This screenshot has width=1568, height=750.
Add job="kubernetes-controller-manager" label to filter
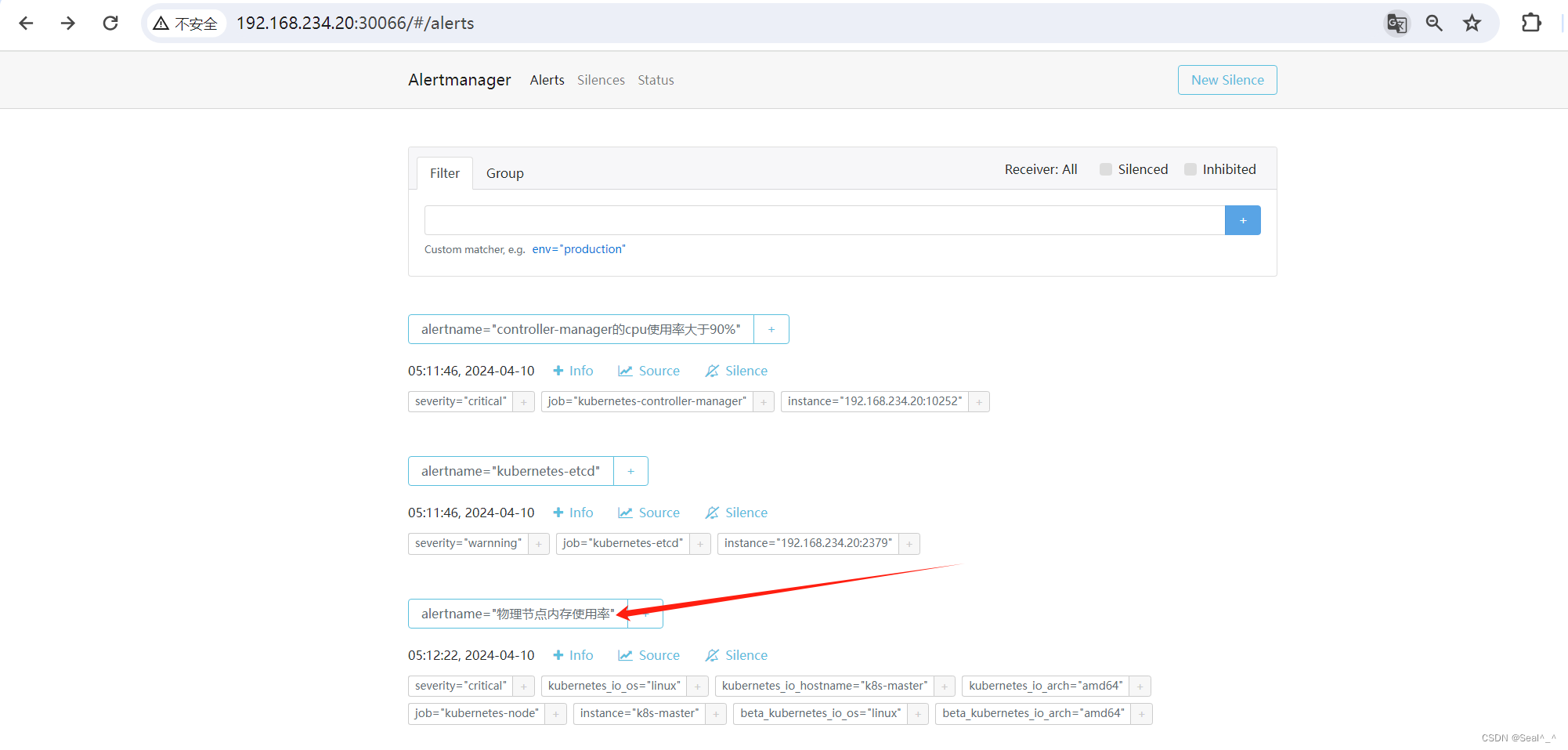pos(764,401)
